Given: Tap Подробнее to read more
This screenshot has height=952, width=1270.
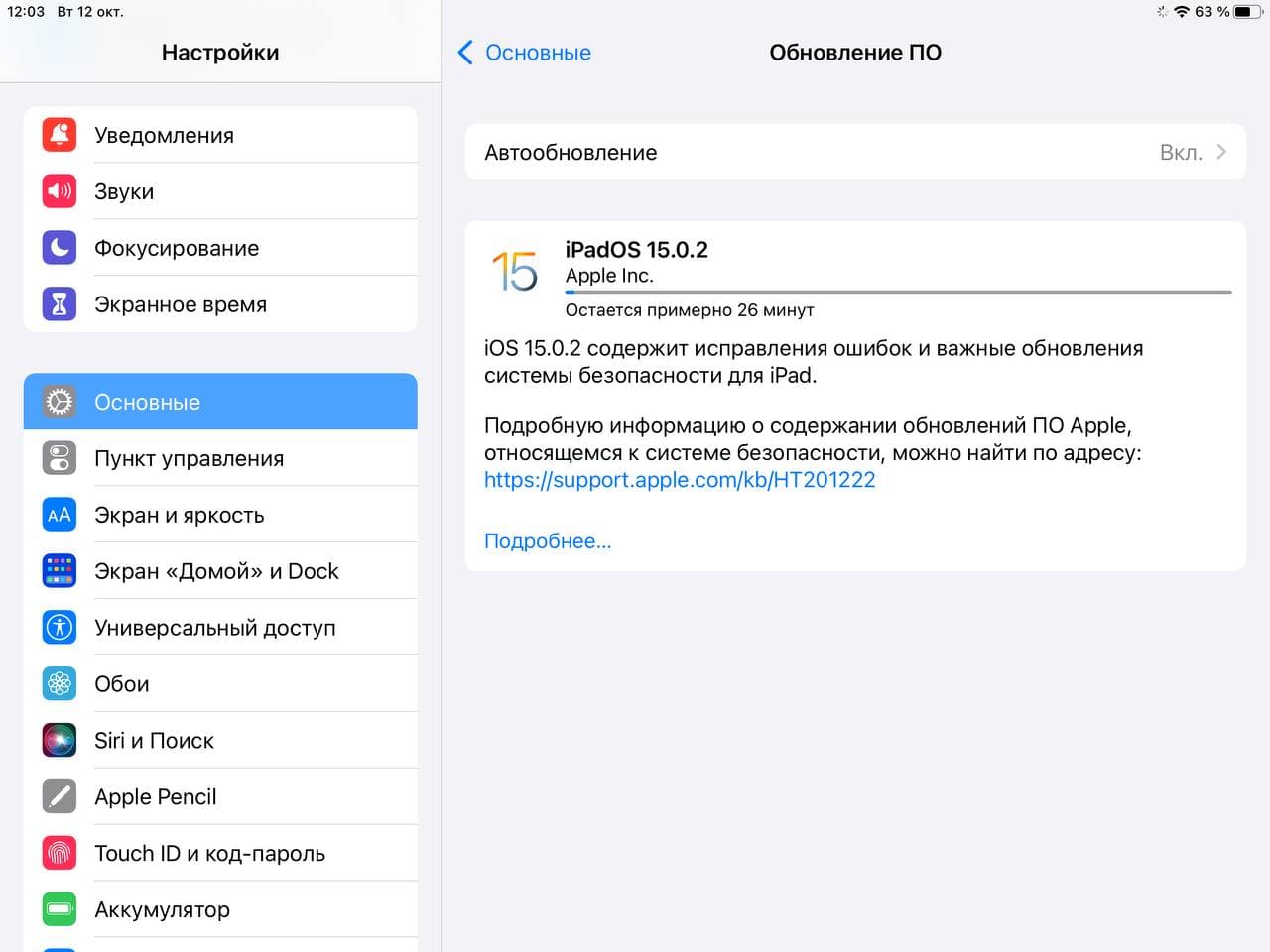Looking at the screenshot, I should click(548, 541).
